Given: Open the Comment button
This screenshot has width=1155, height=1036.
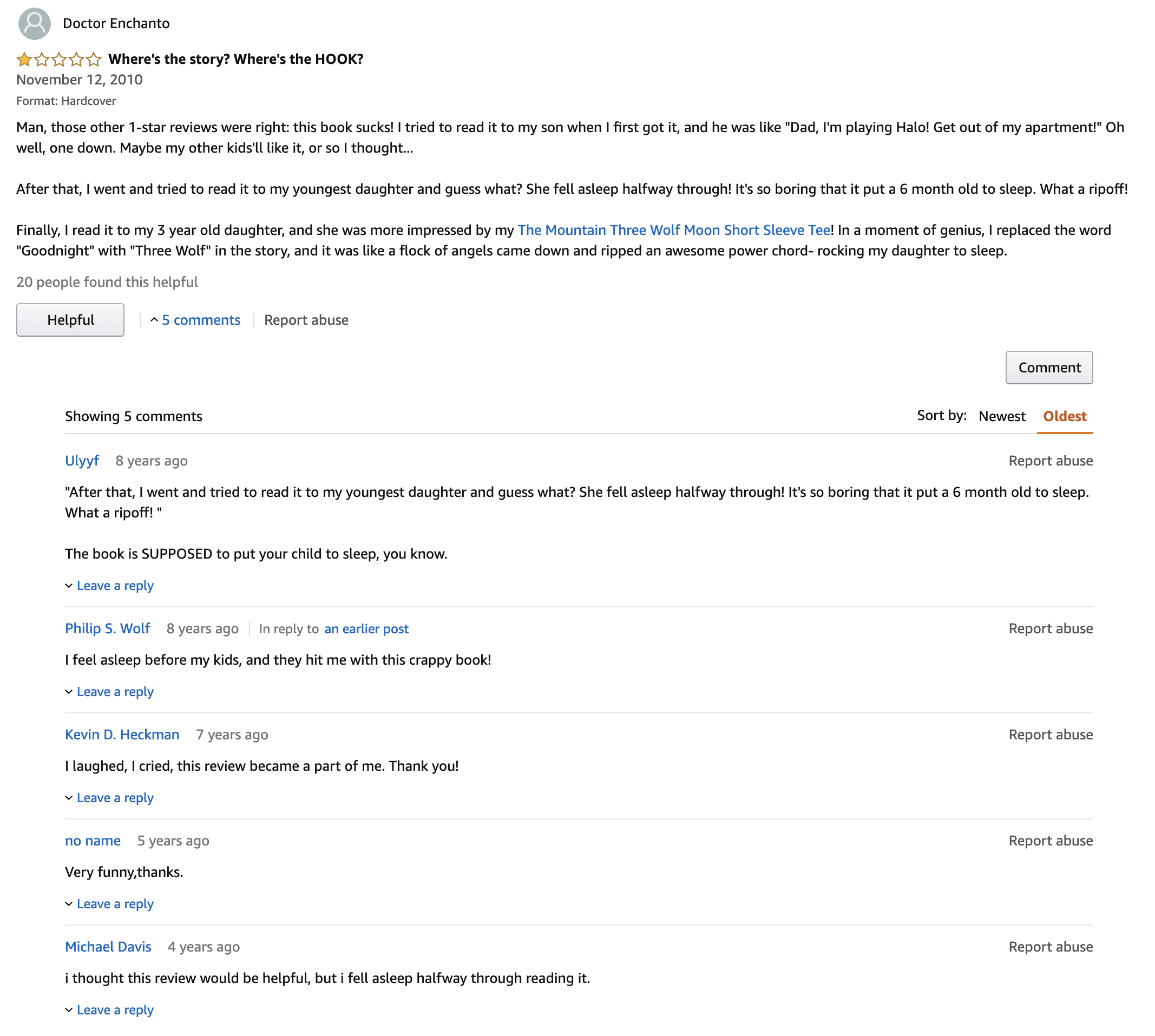Looking at the screenshot, I should pos(1049,368).
